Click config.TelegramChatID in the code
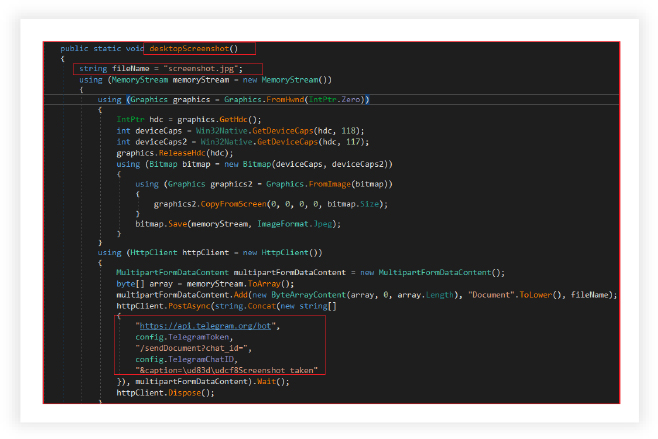 [x=185, y=359]
